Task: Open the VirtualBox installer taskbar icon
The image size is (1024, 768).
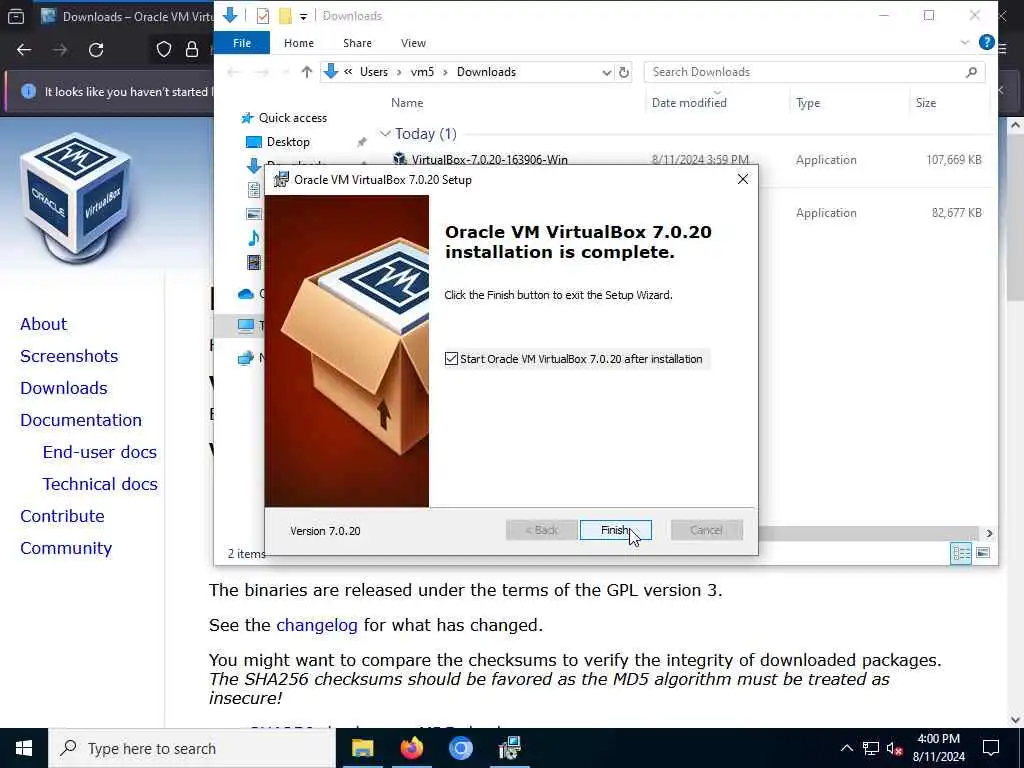Action: (x=509, y=748)
